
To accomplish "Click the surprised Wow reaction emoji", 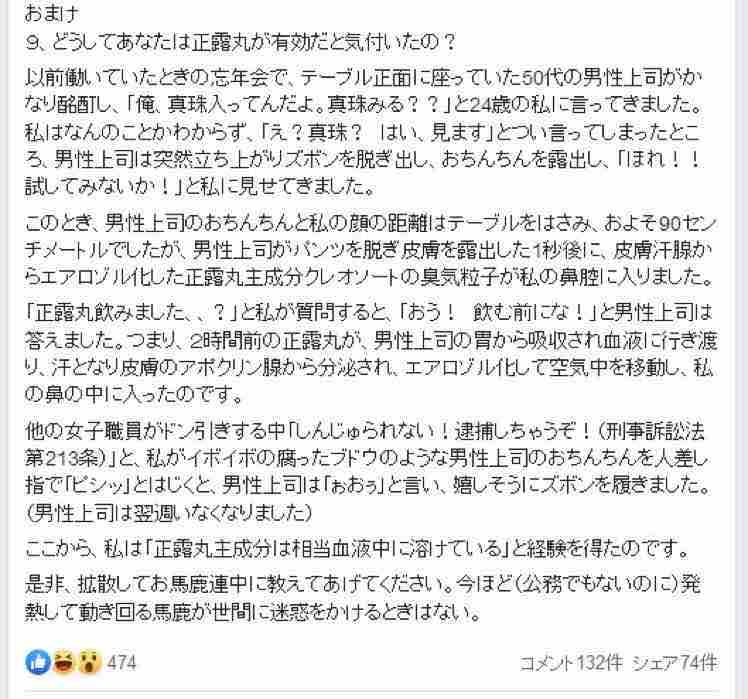I will (89, 662).
